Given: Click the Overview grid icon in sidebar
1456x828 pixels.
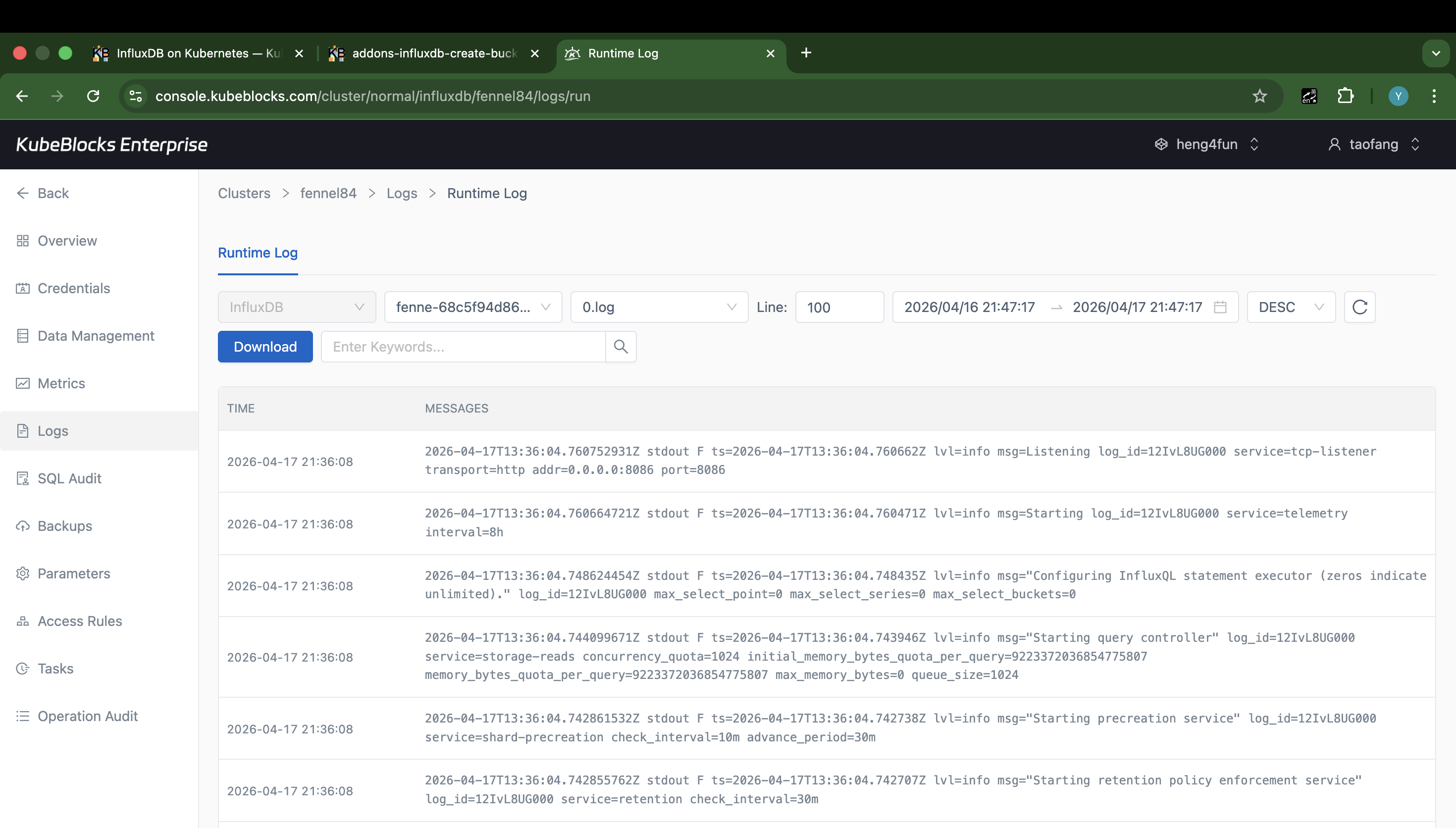Looking at the screenshot, I should coord(23,241).
